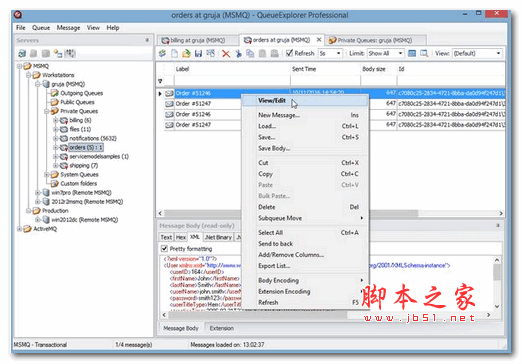Select win2012dc (Remote MSMQ) in tree

pyautogui.click(x=85, y=220)
